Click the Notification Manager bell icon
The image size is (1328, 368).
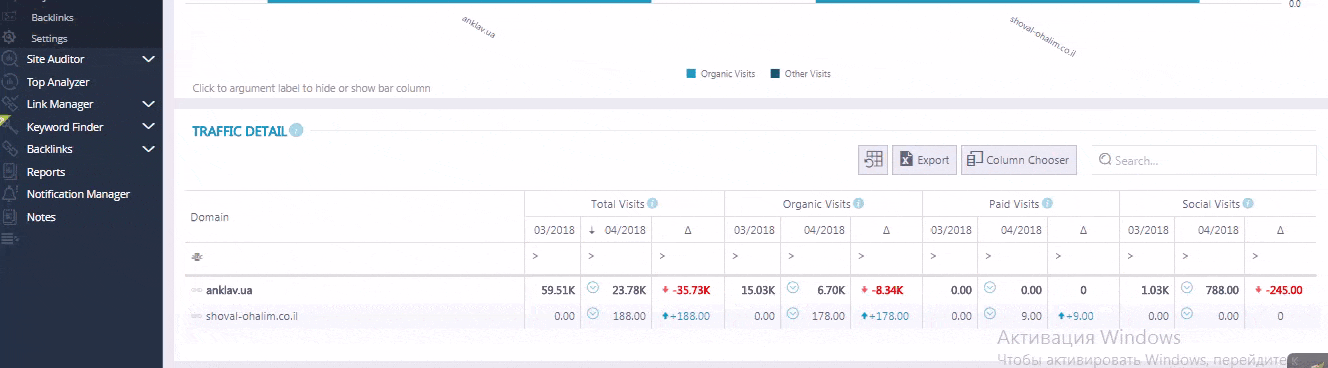pyautogui.click(x=9, y=194)
